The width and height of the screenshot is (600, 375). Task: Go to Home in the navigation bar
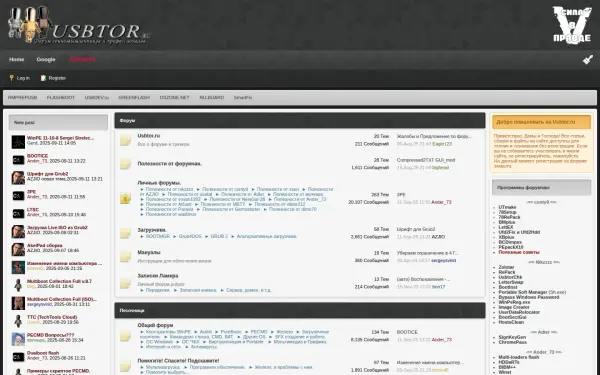(x=16, y=59)
